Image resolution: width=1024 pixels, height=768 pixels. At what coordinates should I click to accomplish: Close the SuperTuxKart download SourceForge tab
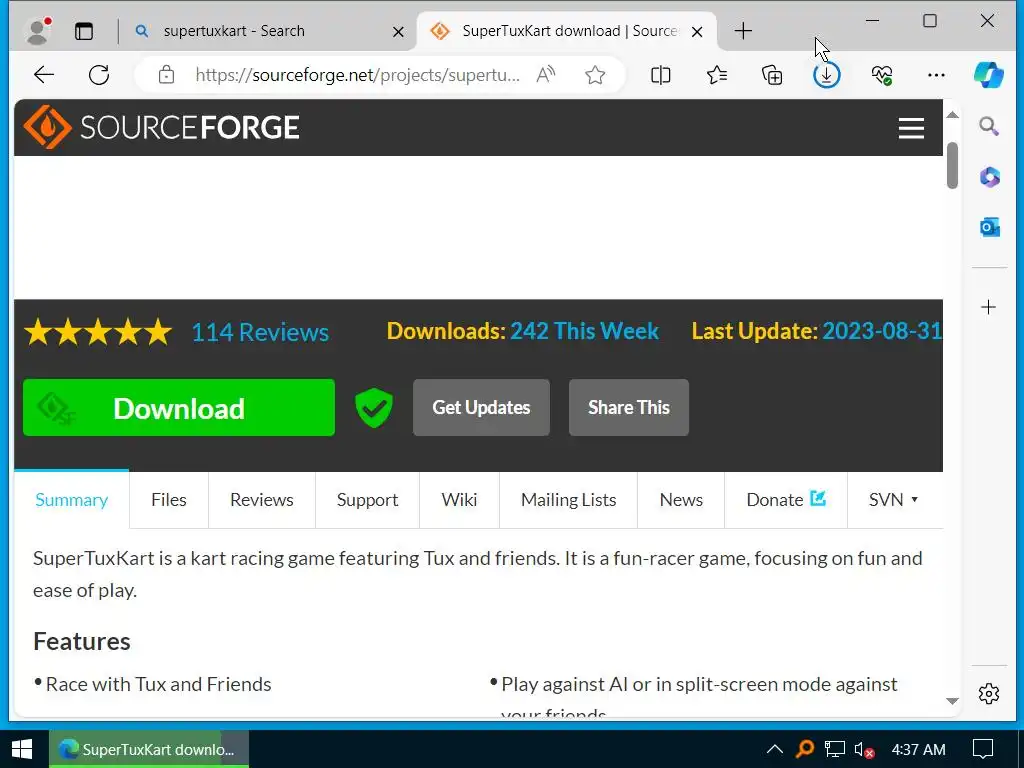697,31
